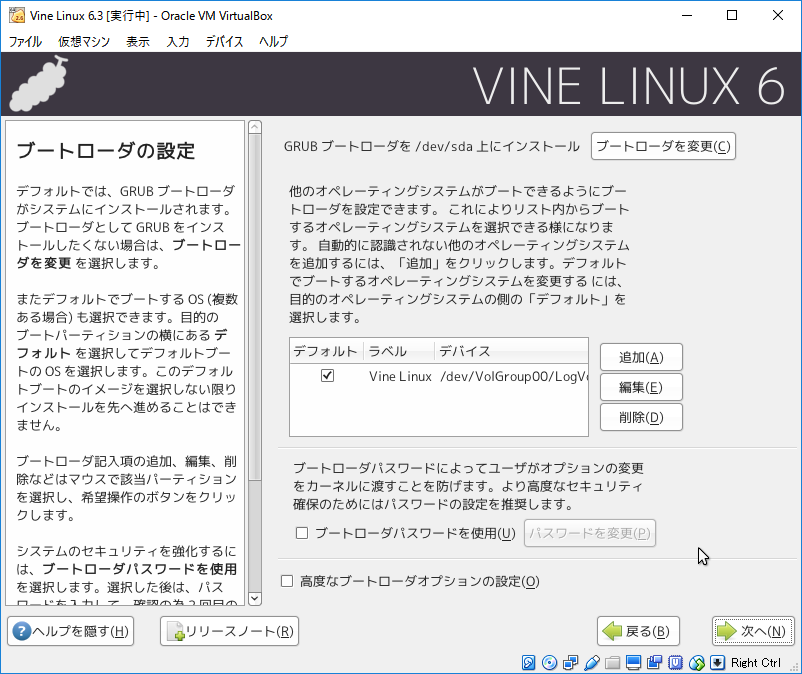Toggle the Vine Linux default boot checkbox
The width and height of the screenshot is (802, 674).
pyautogui.click(x=327, y=376)
